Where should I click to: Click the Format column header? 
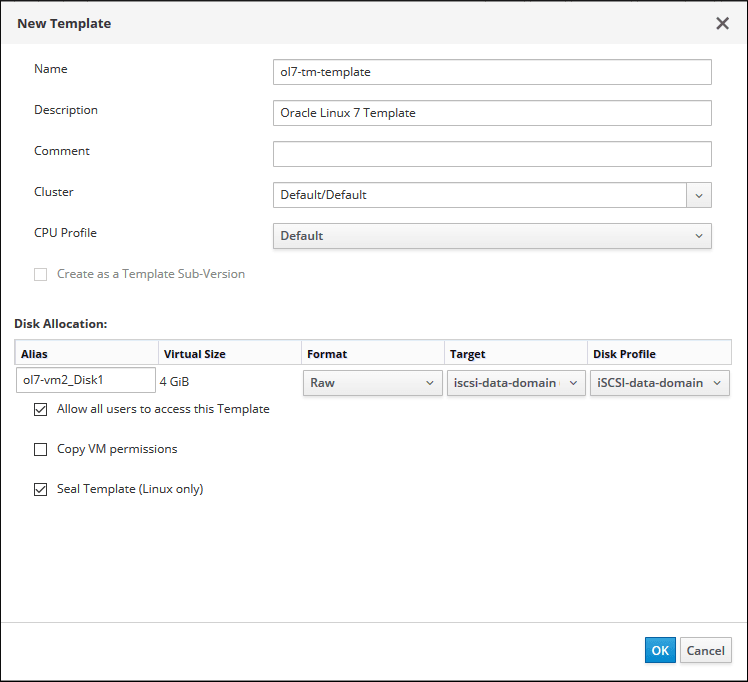(372, 353)
